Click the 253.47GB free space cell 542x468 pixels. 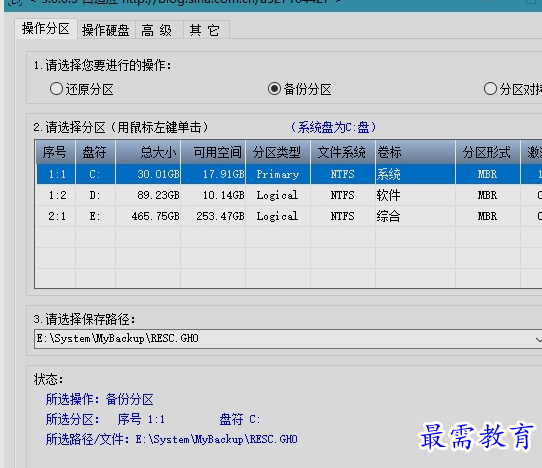tap(213, 216)
